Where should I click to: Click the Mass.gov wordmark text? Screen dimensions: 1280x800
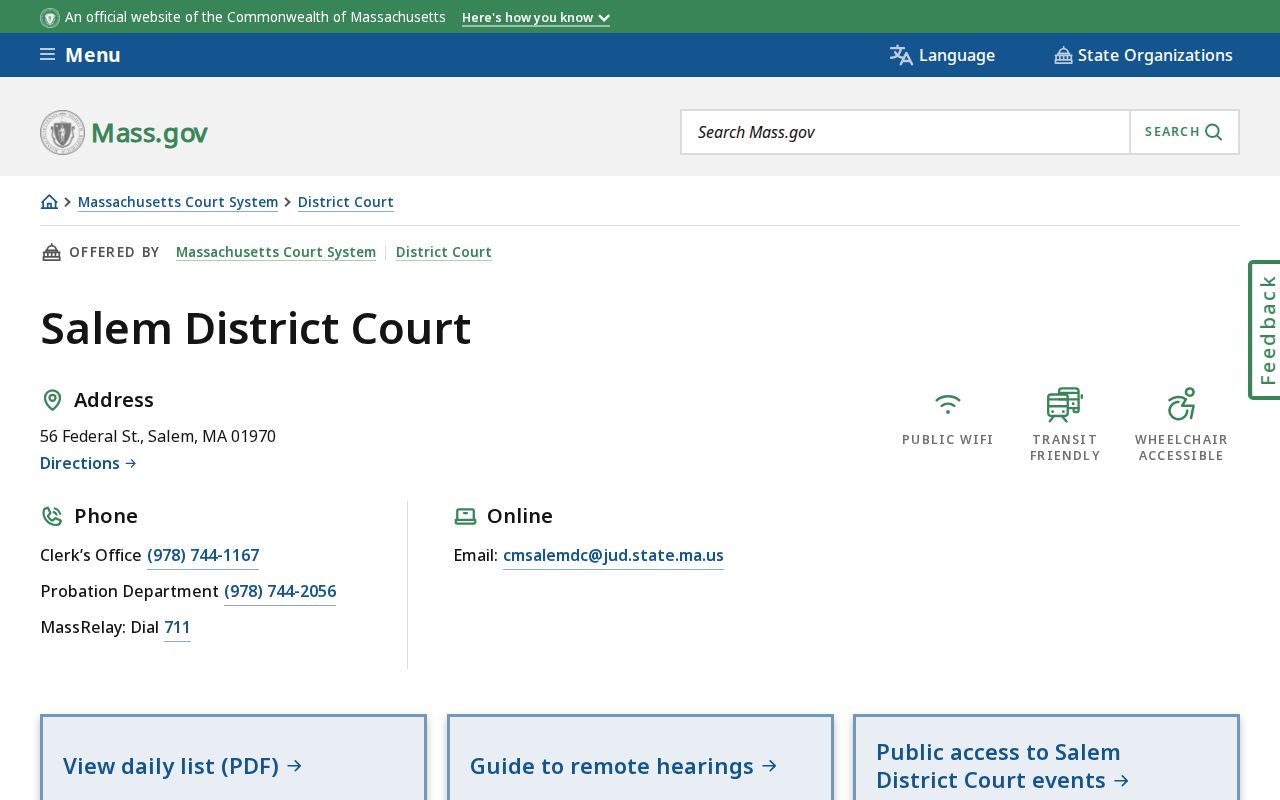(149, 132)
